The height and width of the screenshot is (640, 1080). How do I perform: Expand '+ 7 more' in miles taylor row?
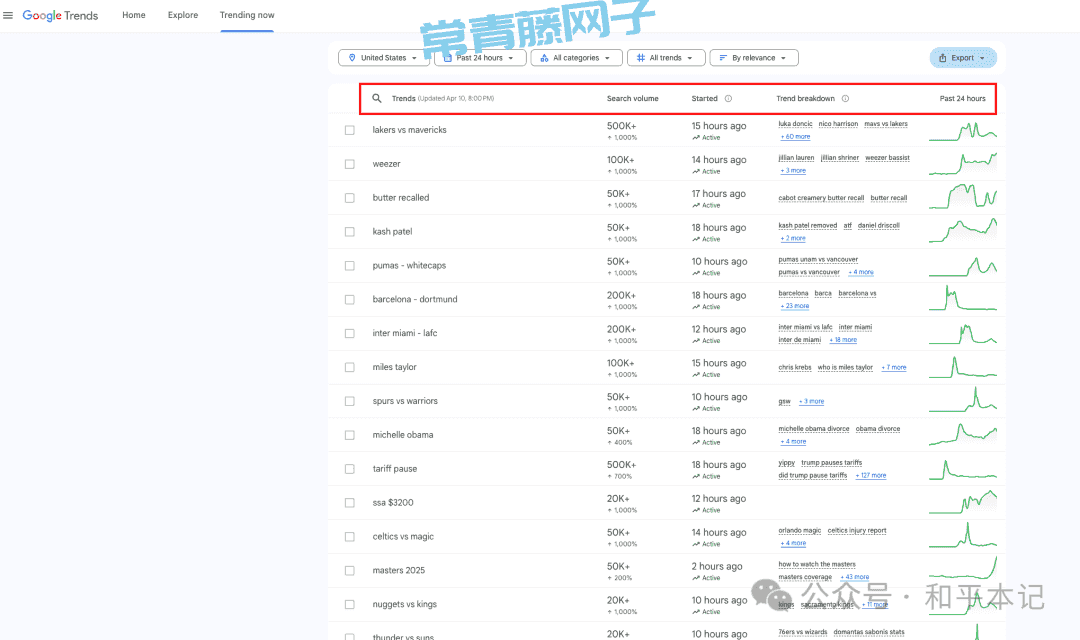[x=894, y=367]
